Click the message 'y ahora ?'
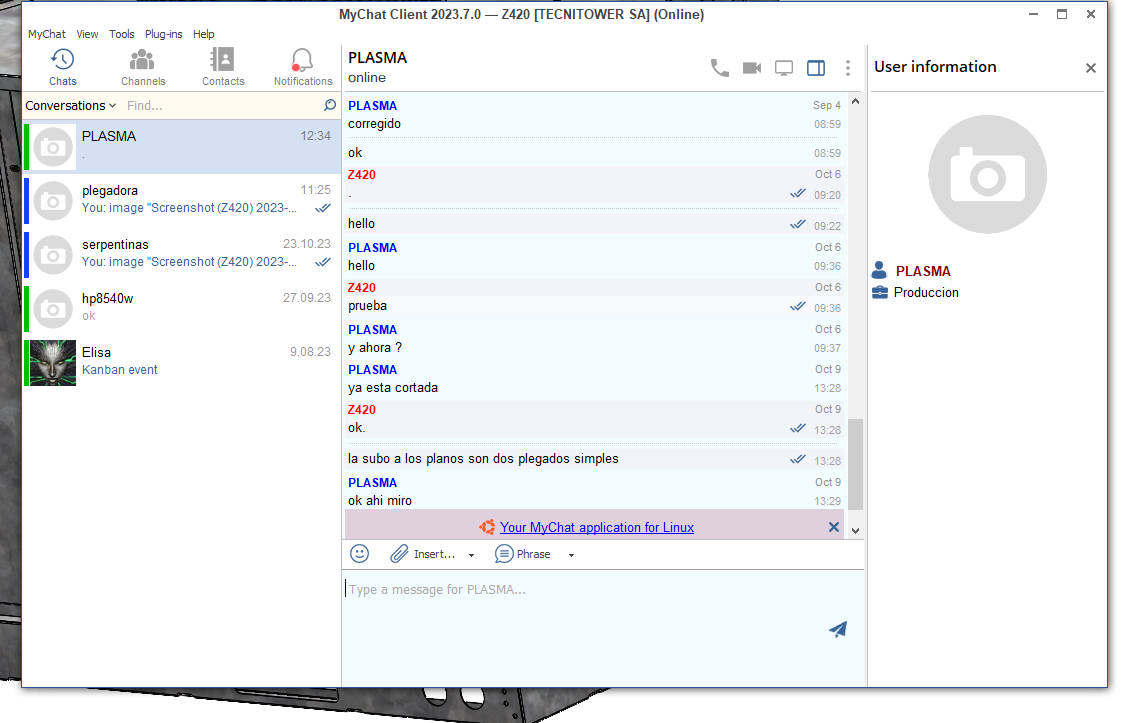 (x=374, y=347)
